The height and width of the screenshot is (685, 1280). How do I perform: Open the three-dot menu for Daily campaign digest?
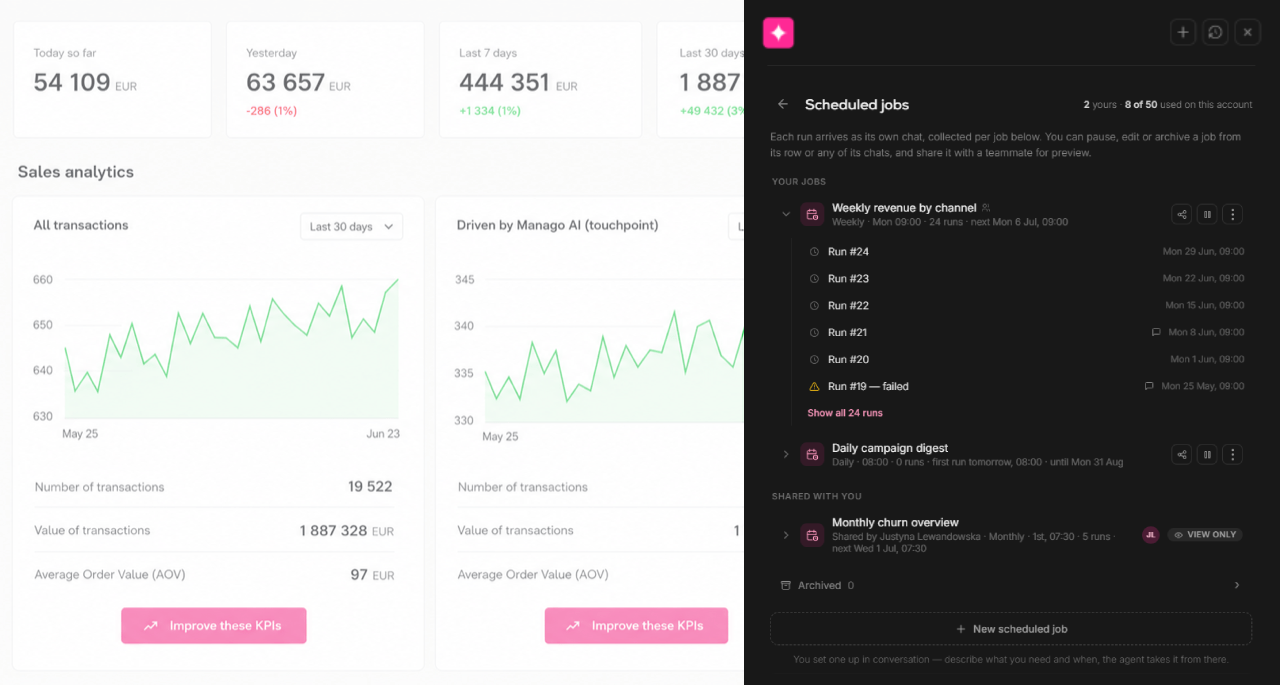point(1233,455)
